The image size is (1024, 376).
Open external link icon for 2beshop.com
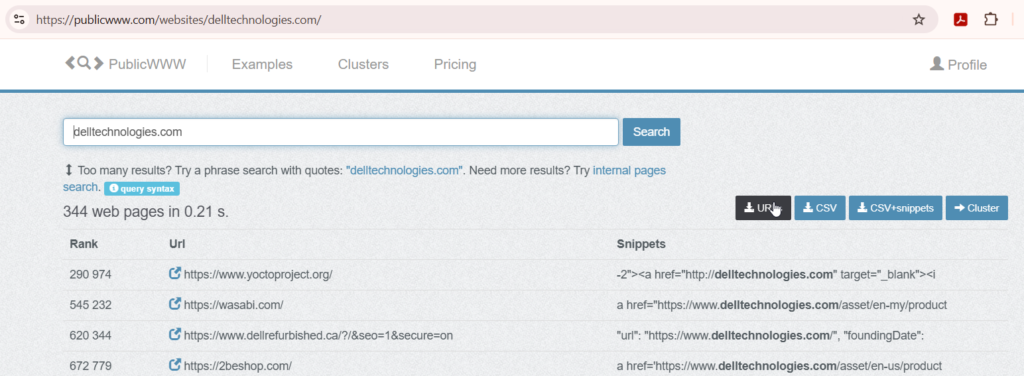(174, 365)
